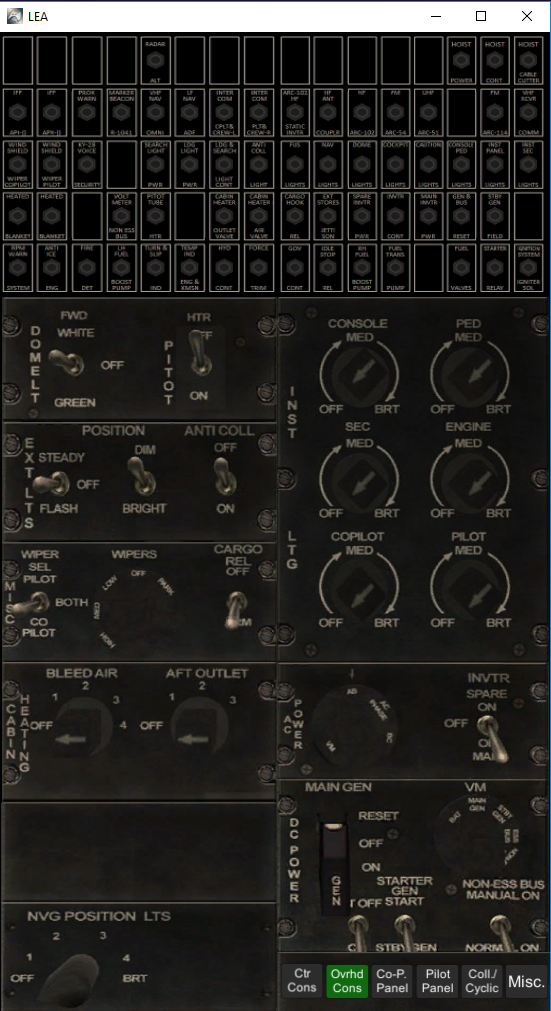This screenshot has width=551, height=1011.
Task: Flip the POSITION lights steady/flash switch
Action: [52, 482]
